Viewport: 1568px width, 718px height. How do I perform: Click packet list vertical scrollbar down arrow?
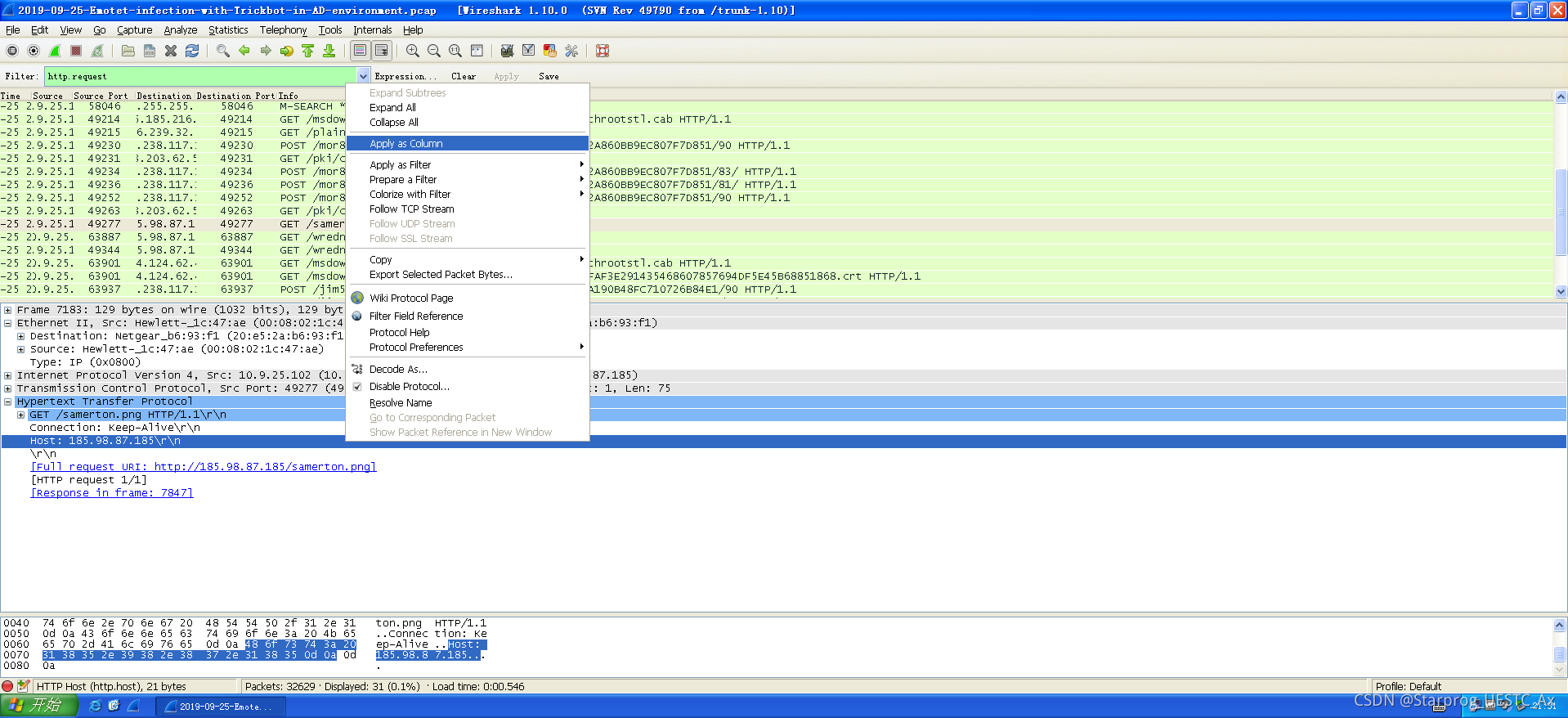(x=1561, y=291)
